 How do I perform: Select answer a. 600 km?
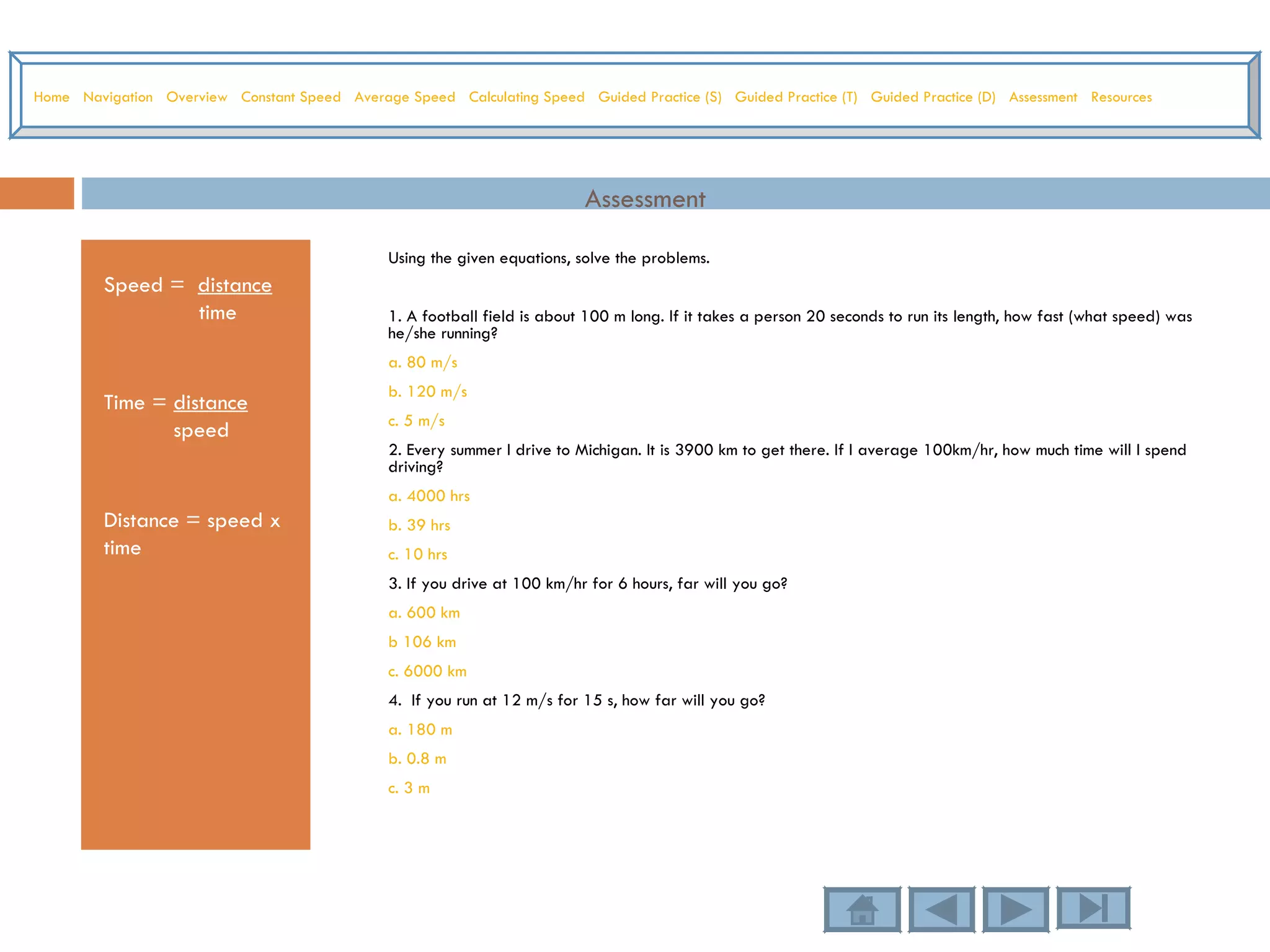[424, 613]
